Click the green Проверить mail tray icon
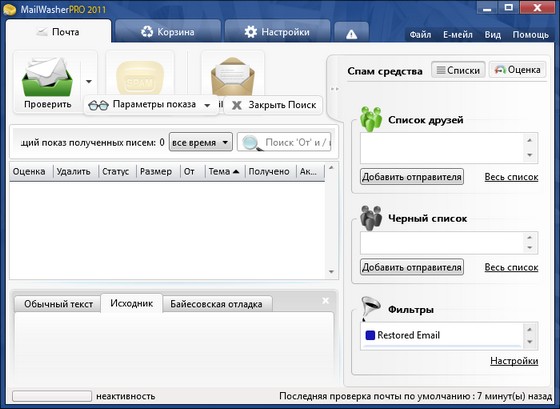 (47, 77)
